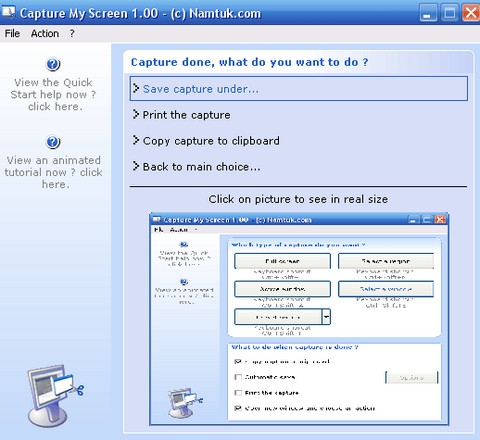Minimize the Capture My Screen window

(x=428, y=13)
